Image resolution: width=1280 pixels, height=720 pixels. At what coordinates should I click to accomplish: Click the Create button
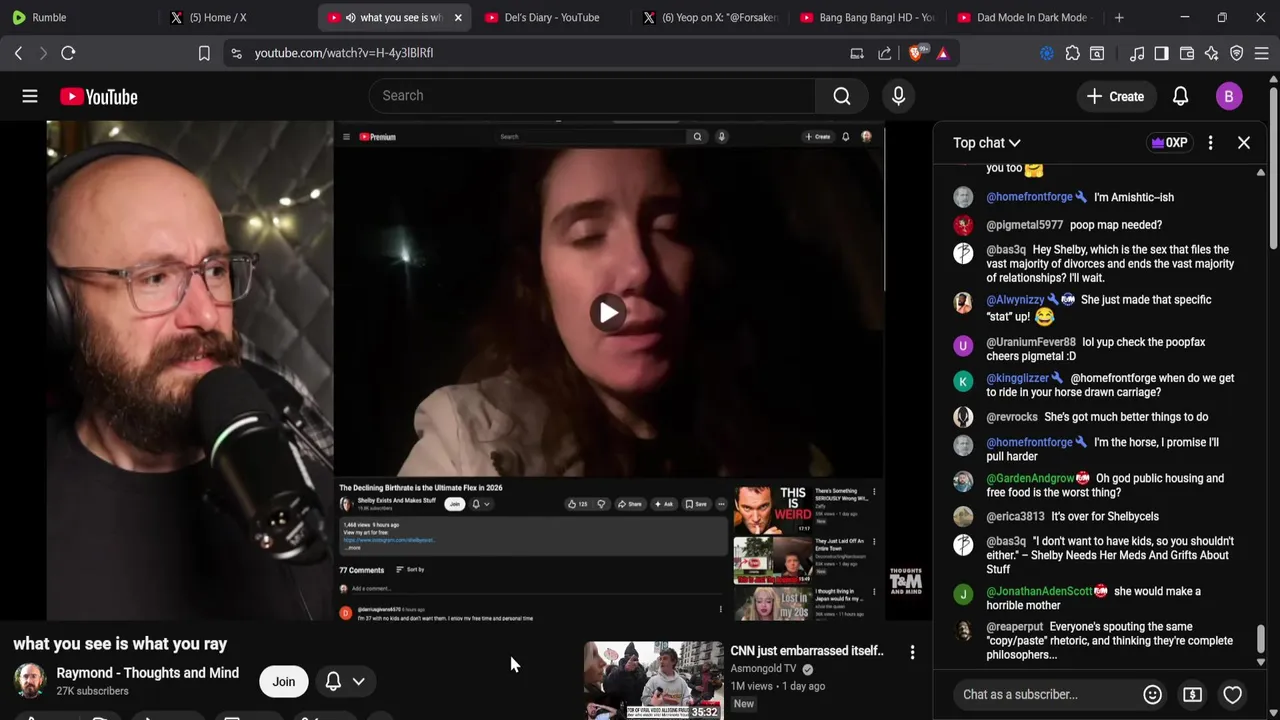click(1116, 96)
